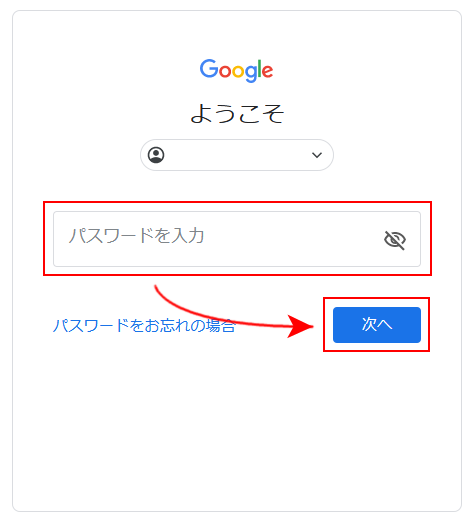This screenshot has width=475, height=525.
Task: Show the password using the eye icon
Action: pos(395,240)
